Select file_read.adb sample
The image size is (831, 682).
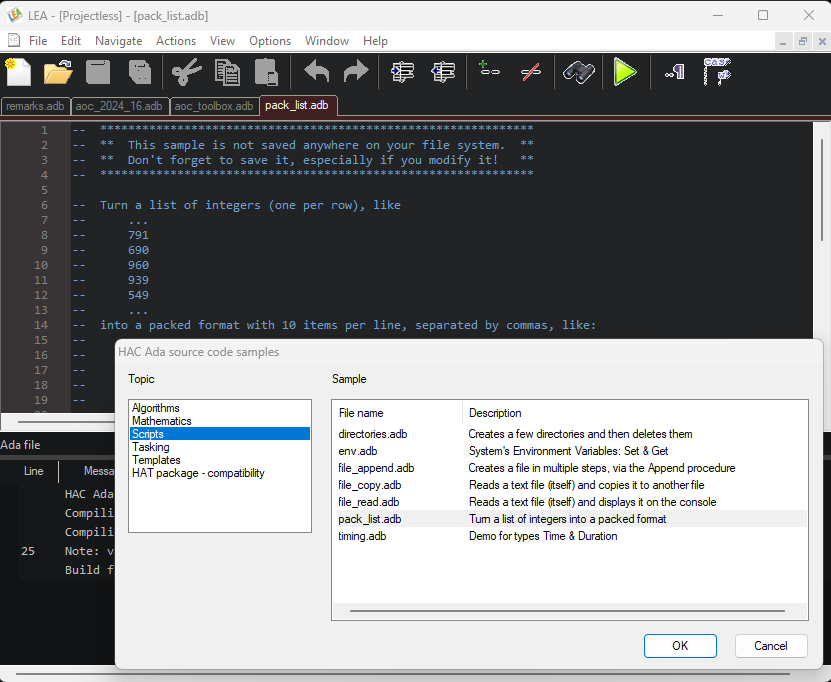(x=571, y=502)
